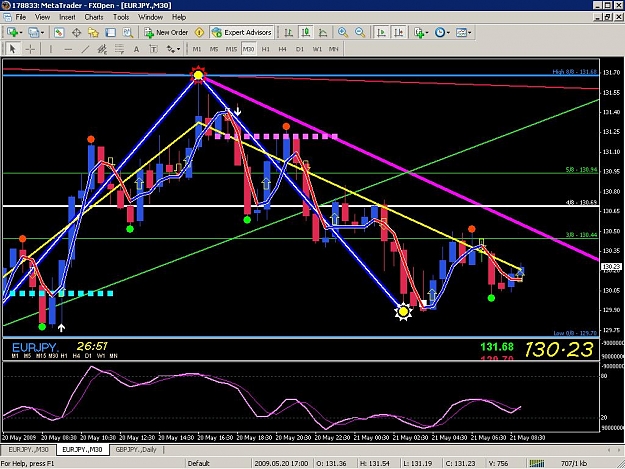This screenshot has width=625, height=469.
Task: Open the New Chart toolbar icon
Action: click(12, 32)
